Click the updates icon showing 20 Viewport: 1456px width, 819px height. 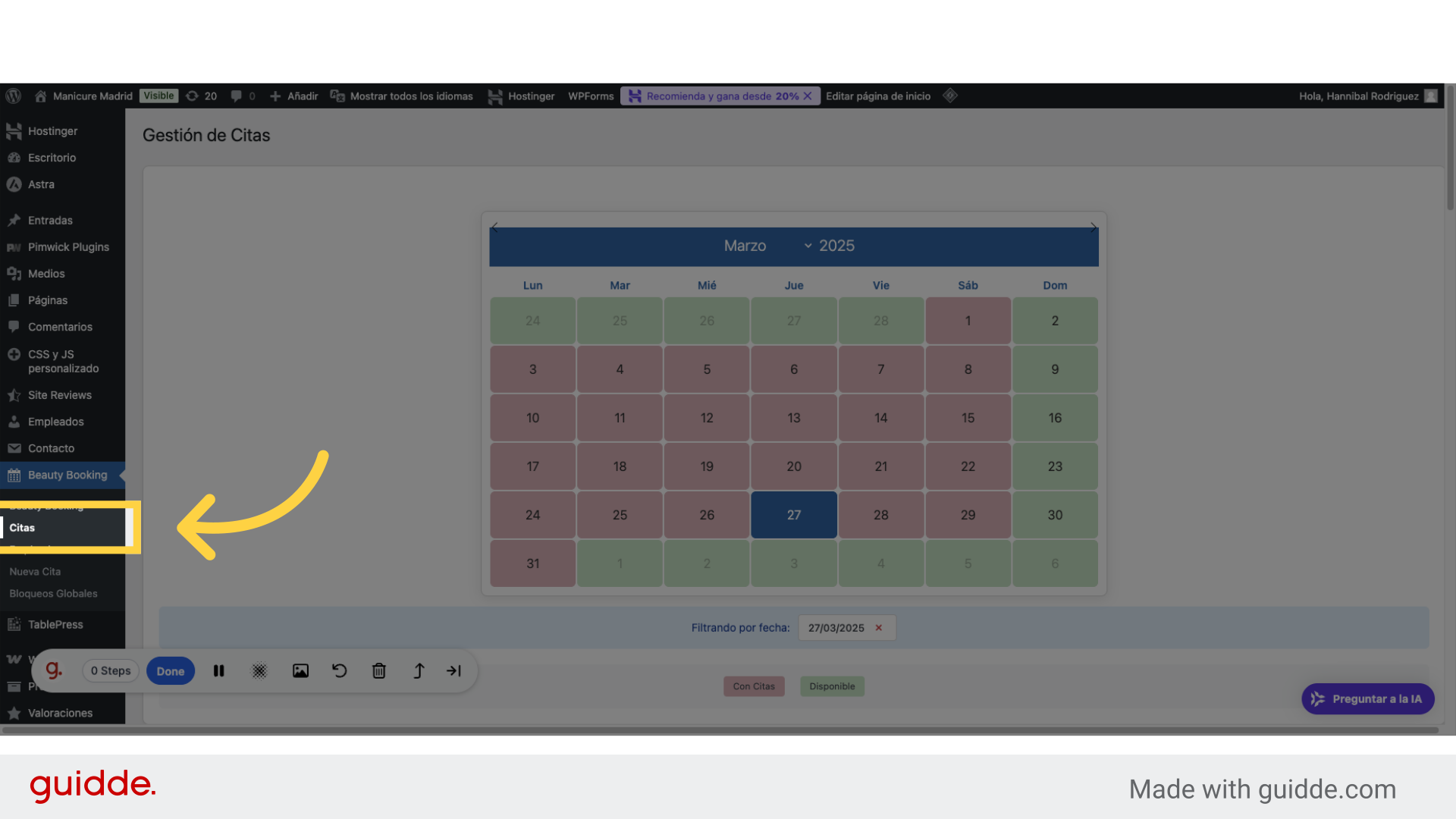click(x=201, y=96)
